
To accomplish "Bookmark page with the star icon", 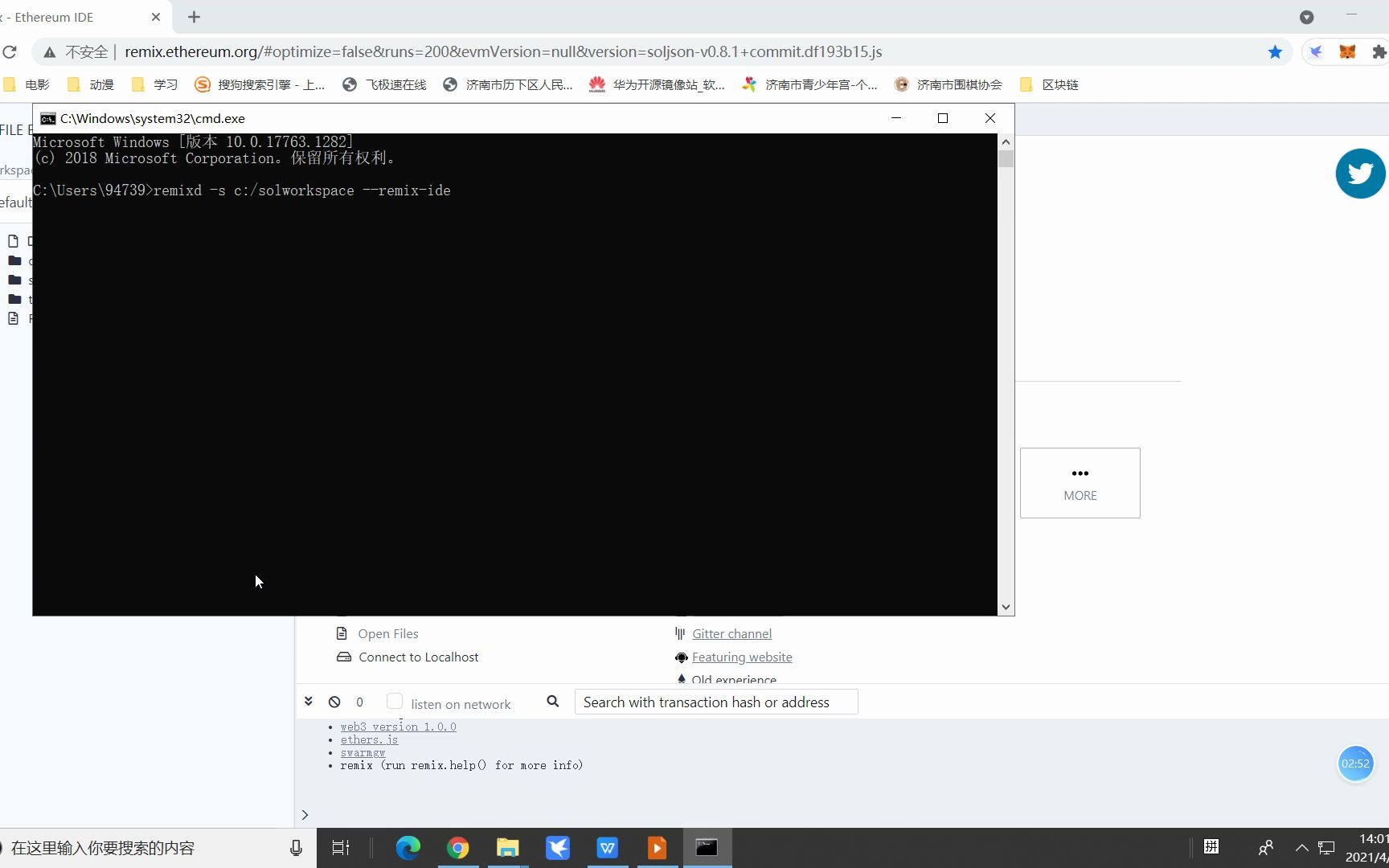I will tap(1275, 52).
